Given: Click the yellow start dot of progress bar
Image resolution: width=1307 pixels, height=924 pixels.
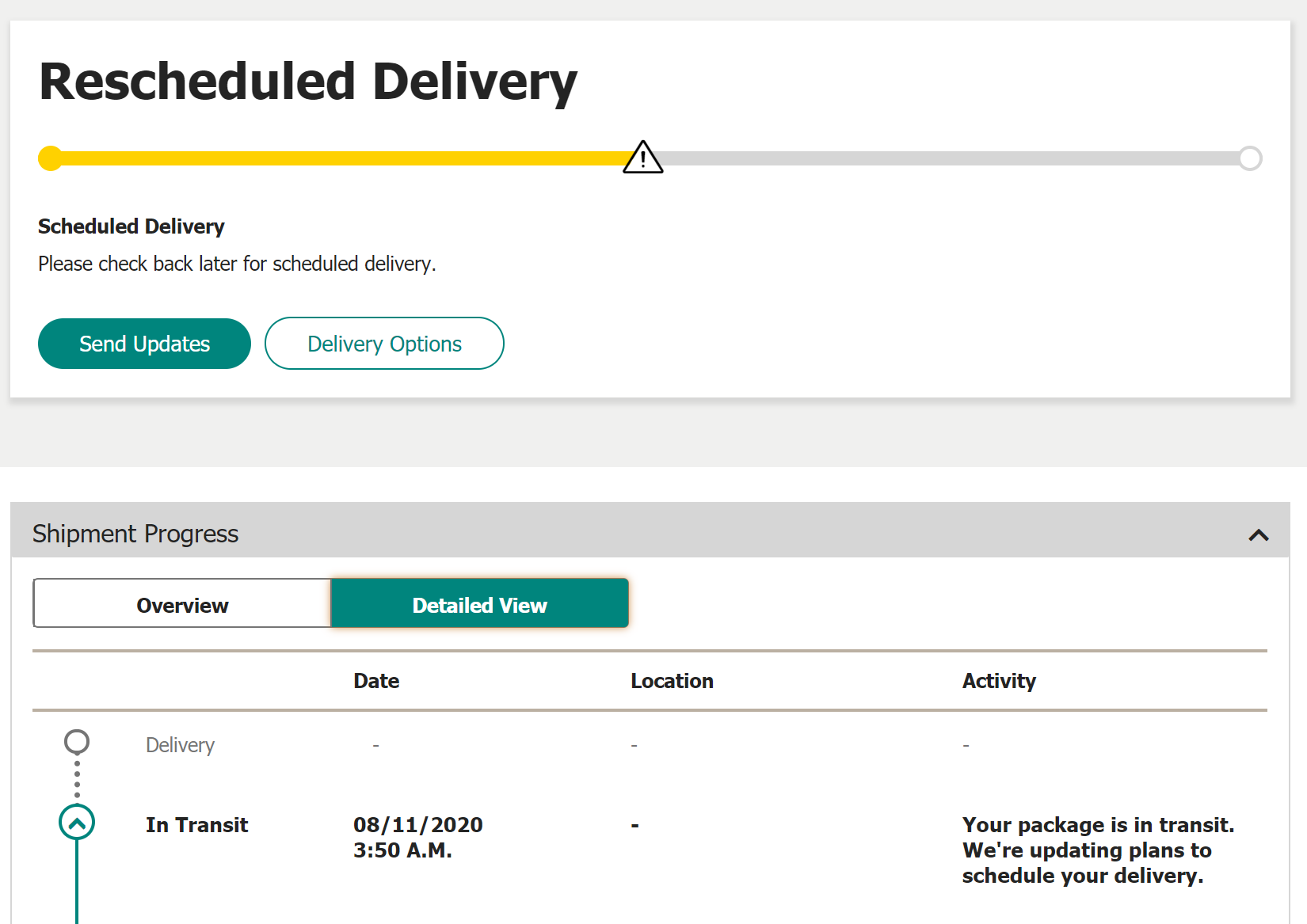Looking at the screenshot, I should pos(51,158).
